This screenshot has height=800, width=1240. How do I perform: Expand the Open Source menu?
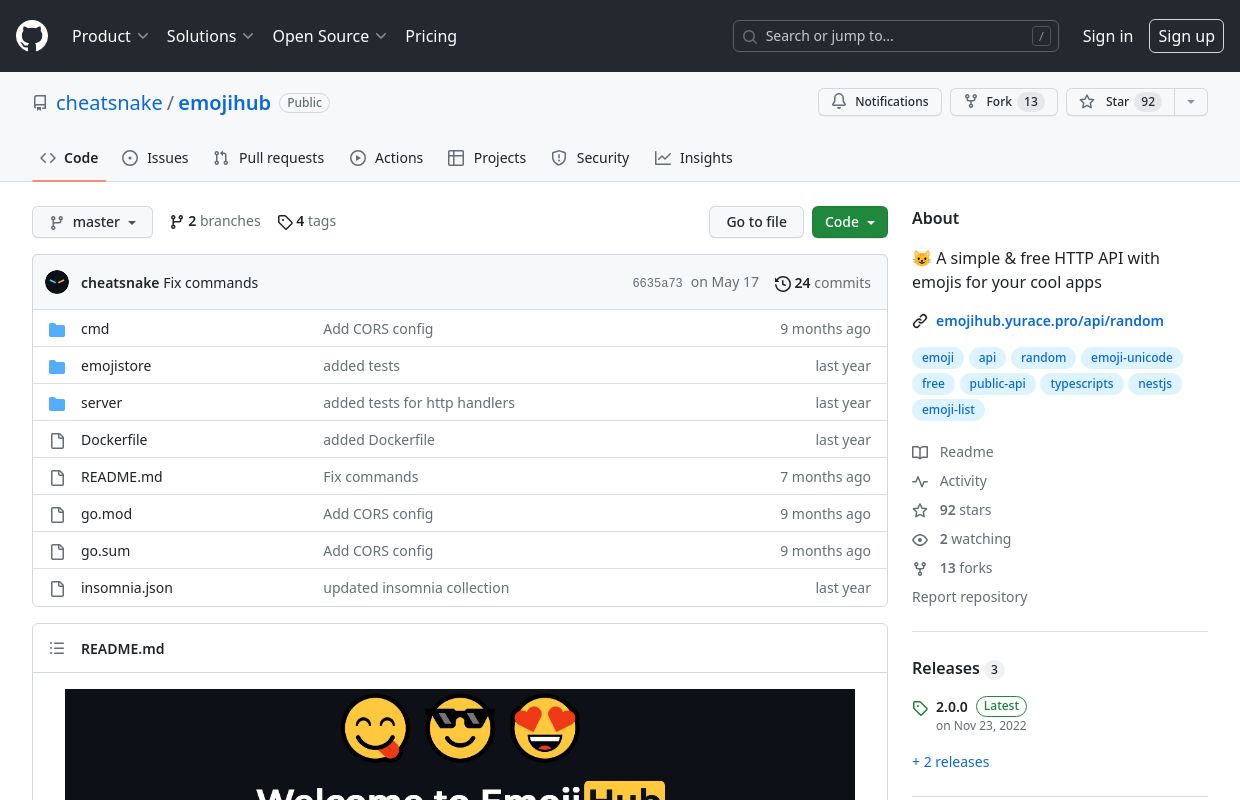329,36
